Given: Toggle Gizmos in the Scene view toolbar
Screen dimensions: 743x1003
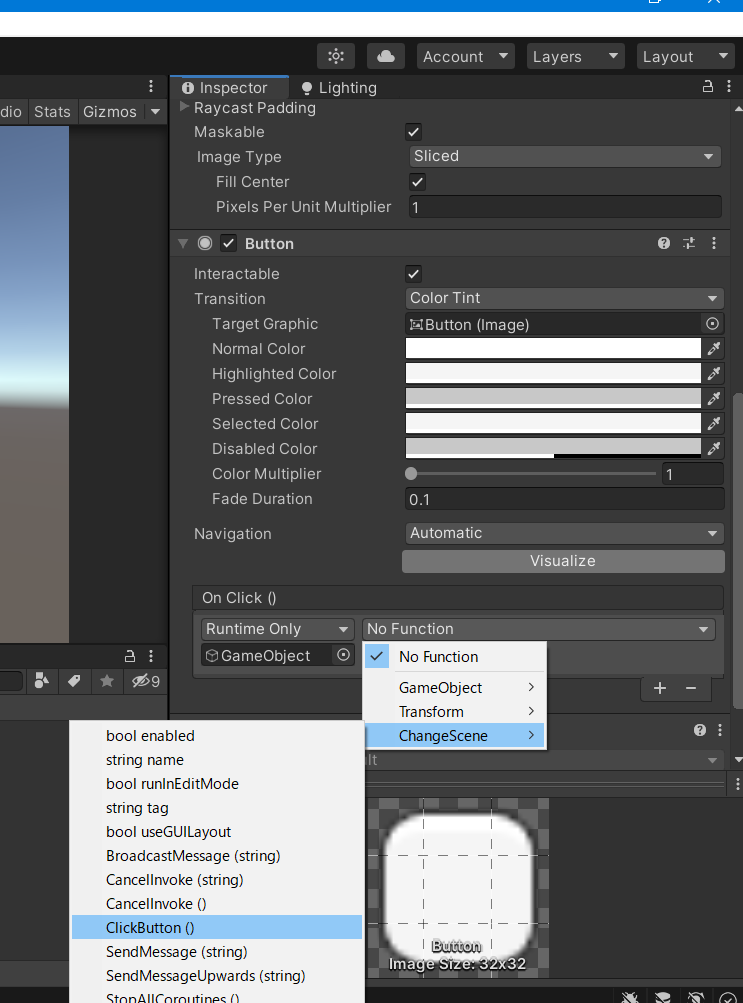Looking at the screenshot, I should point(110,111).
